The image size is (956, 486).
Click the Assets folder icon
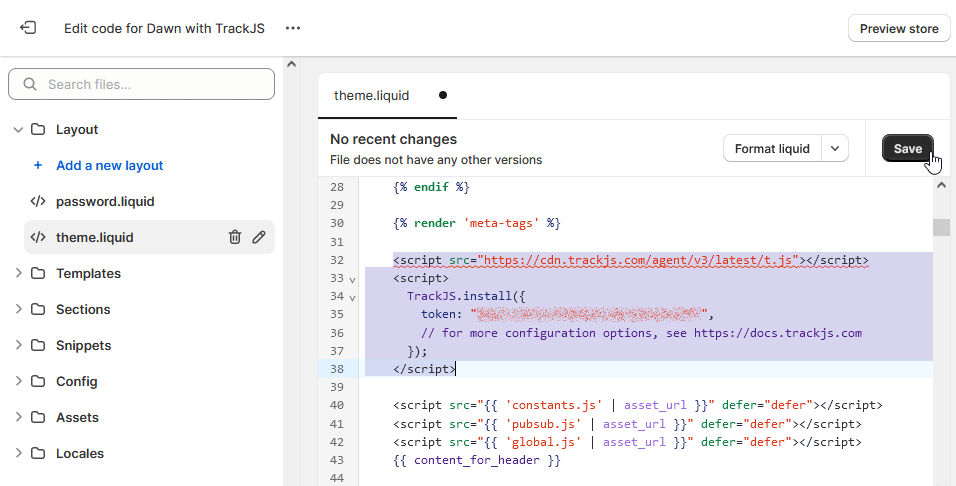coord(38,417)
